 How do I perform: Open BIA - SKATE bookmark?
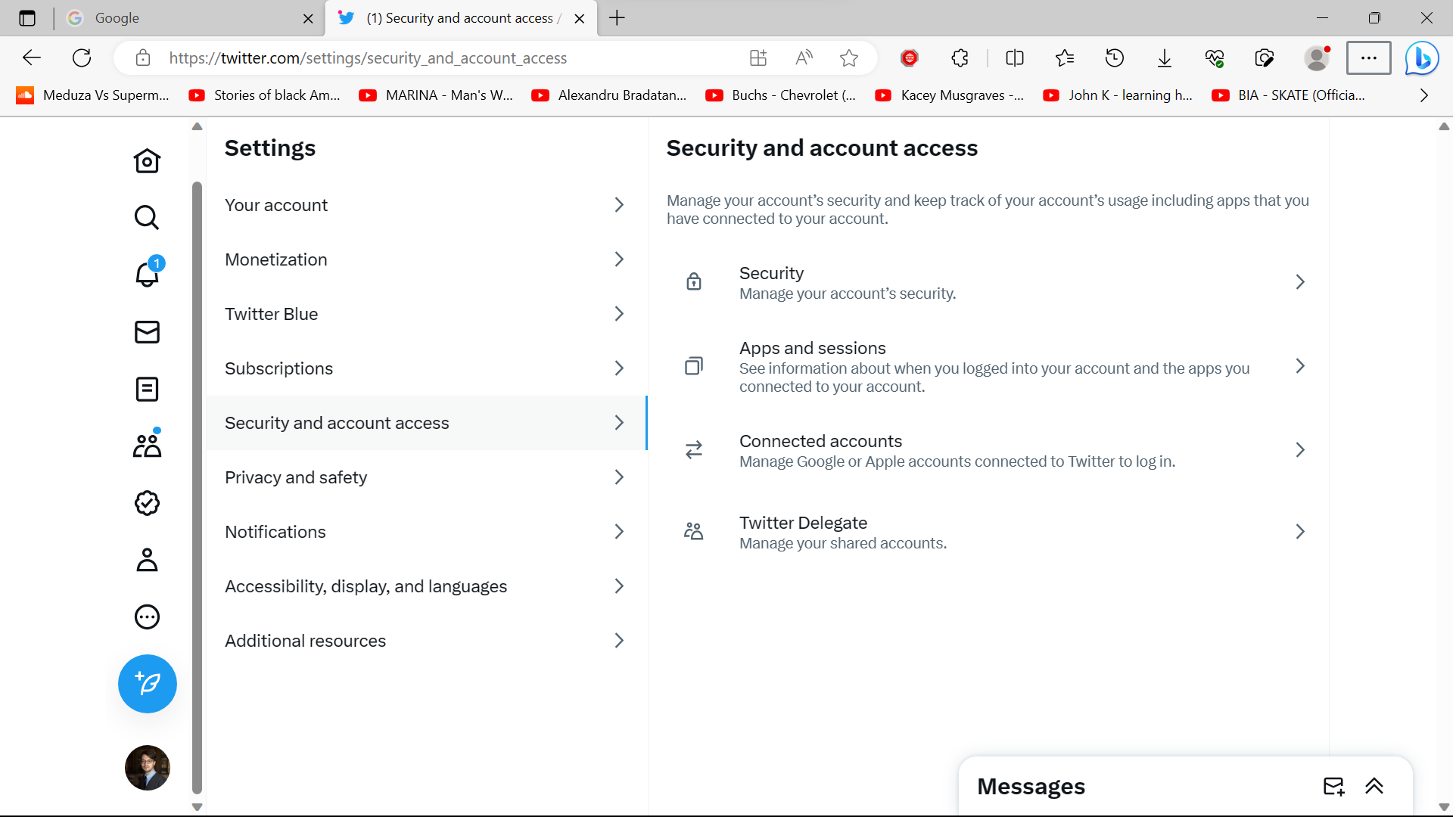1290,95
